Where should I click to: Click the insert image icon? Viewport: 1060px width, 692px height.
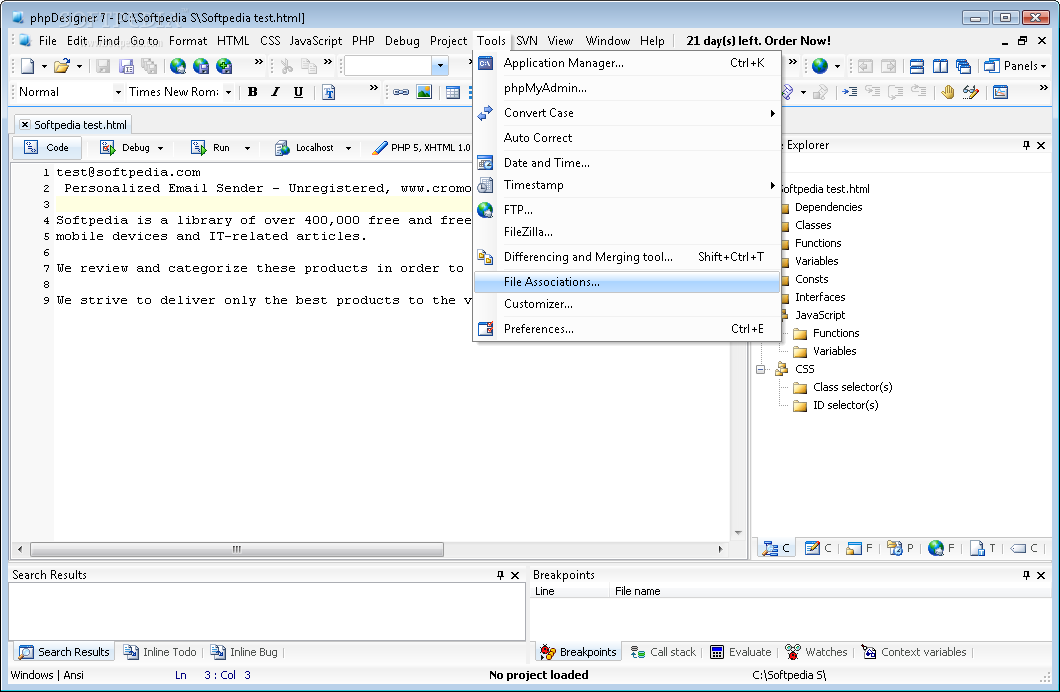pos(424,92)
